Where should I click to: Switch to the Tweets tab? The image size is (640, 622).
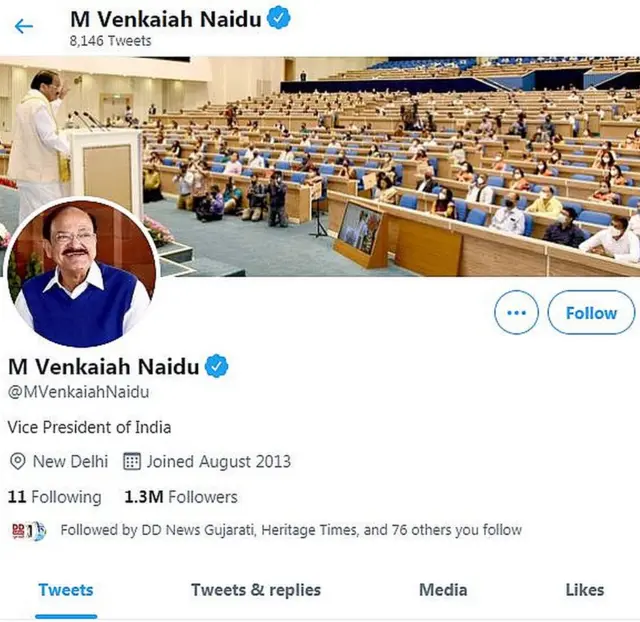pos(66,589)
